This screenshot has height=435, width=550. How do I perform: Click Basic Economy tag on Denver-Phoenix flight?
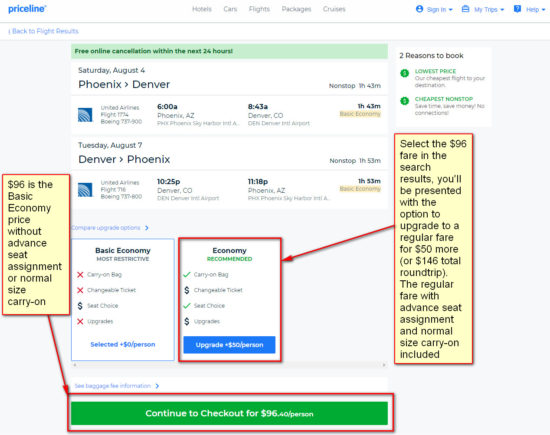(360, 189)
